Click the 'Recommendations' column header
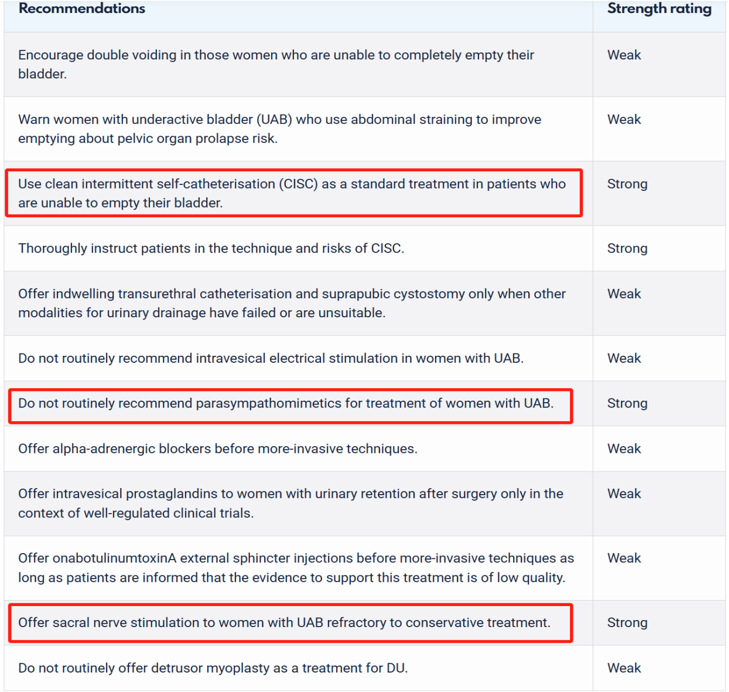This screenshot has width=729, height=692. (x=82, y=8)
